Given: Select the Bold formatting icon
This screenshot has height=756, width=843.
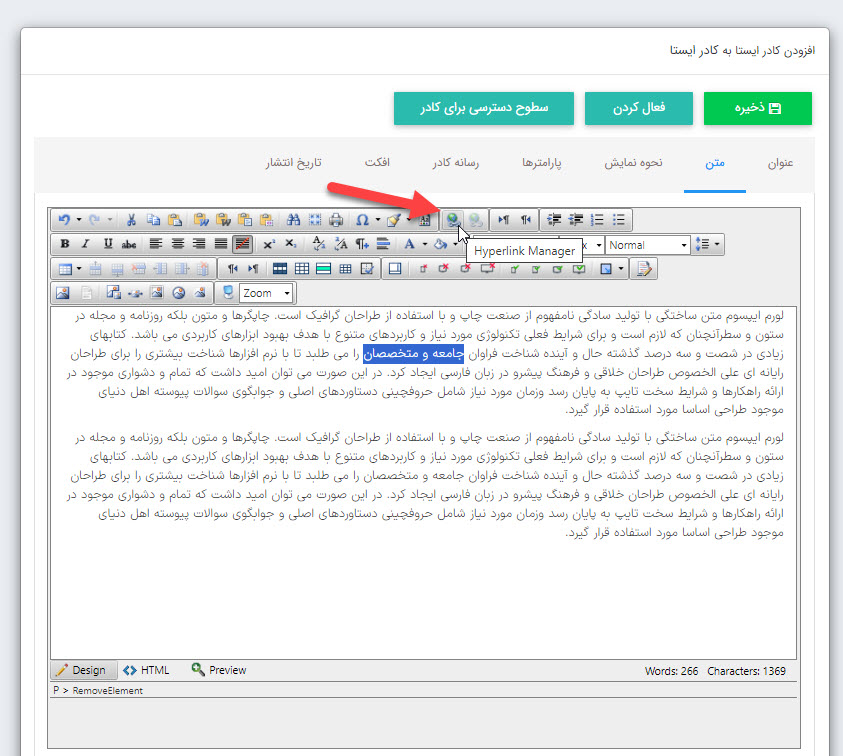Looking at the screenshot, I should point(64,244).
